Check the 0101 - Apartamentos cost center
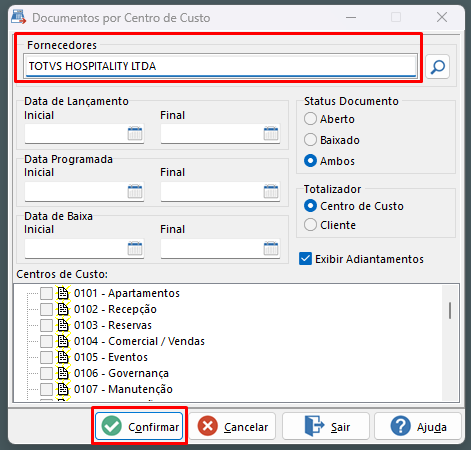471x450 pixels. [x=46, y=293]
